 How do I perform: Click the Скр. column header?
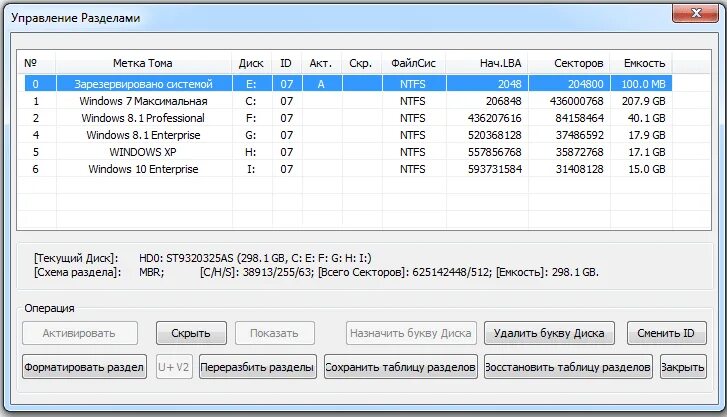coord(361,63)
